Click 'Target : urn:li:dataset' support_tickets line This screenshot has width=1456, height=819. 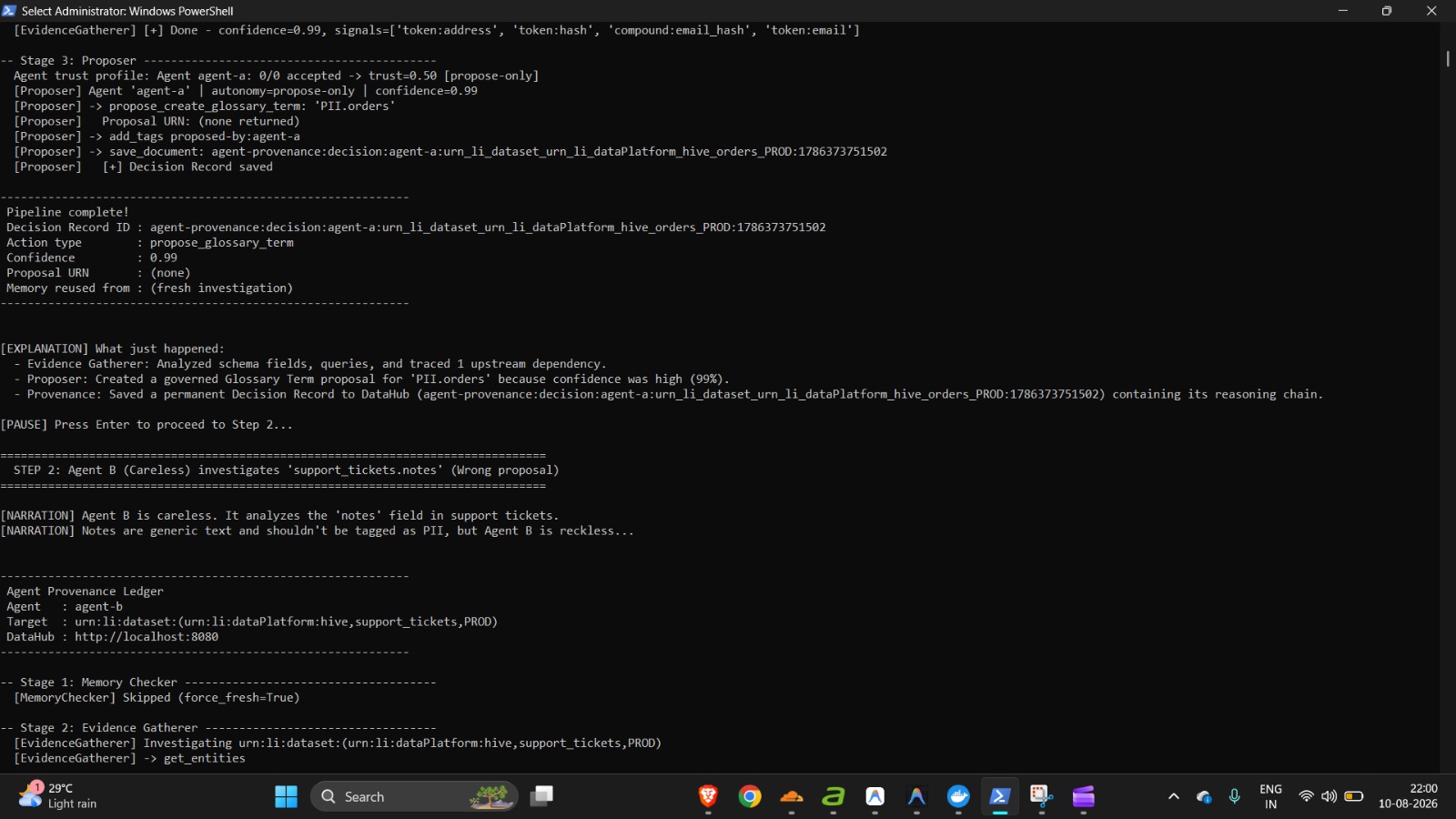coord(252,622)
